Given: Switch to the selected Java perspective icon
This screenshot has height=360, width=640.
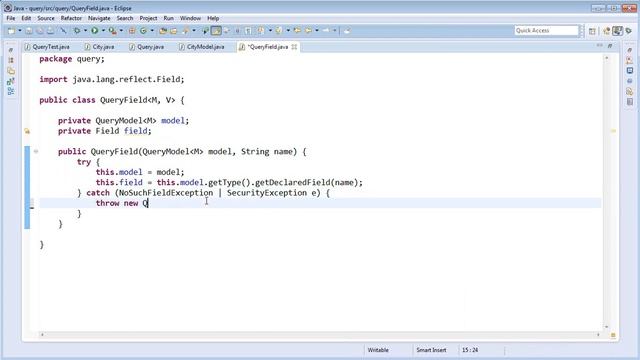Looking at the screenshot, I should click(617, 31).
